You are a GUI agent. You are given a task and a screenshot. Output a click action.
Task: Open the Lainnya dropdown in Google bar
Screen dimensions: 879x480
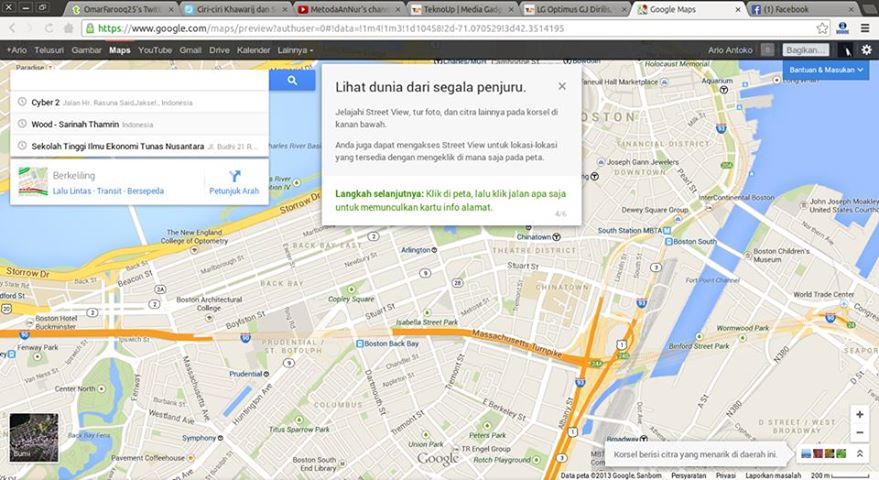tap(295, 50)
